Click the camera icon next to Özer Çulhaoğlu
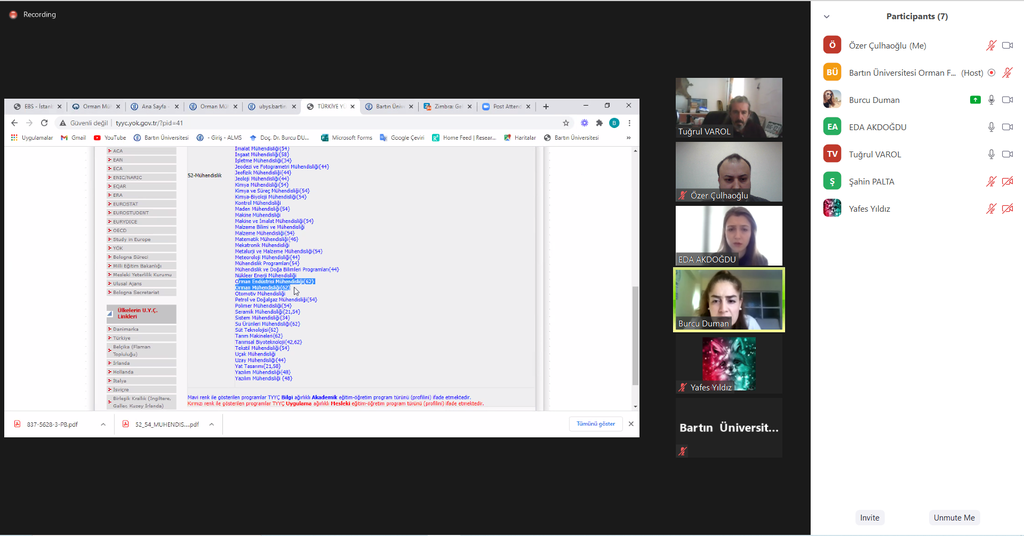This screenshot has width=1024, height=536. click(1007, 45)
